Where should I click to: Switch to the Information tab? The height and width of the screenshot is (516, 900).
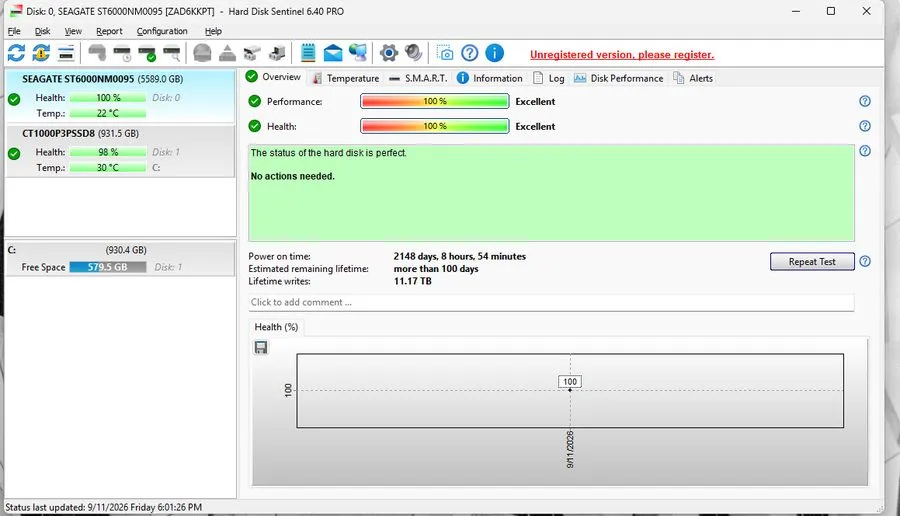point(490,78)
